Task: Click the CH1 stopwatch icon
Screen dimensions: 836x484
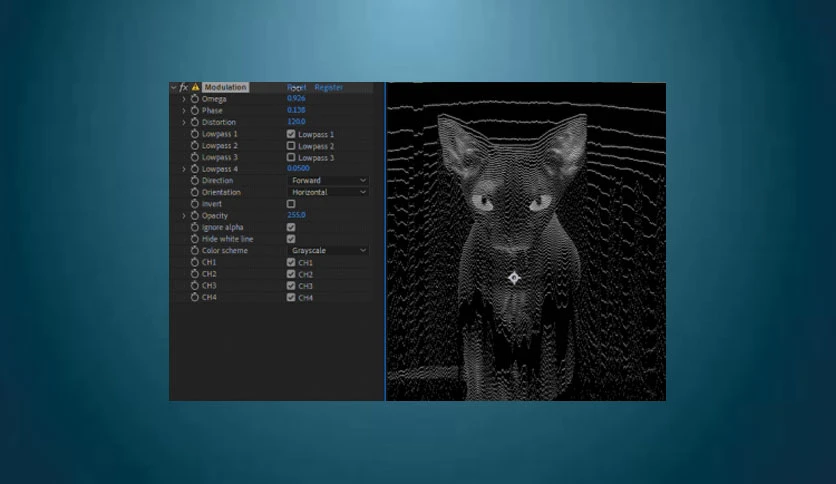Action: [195, 262]
